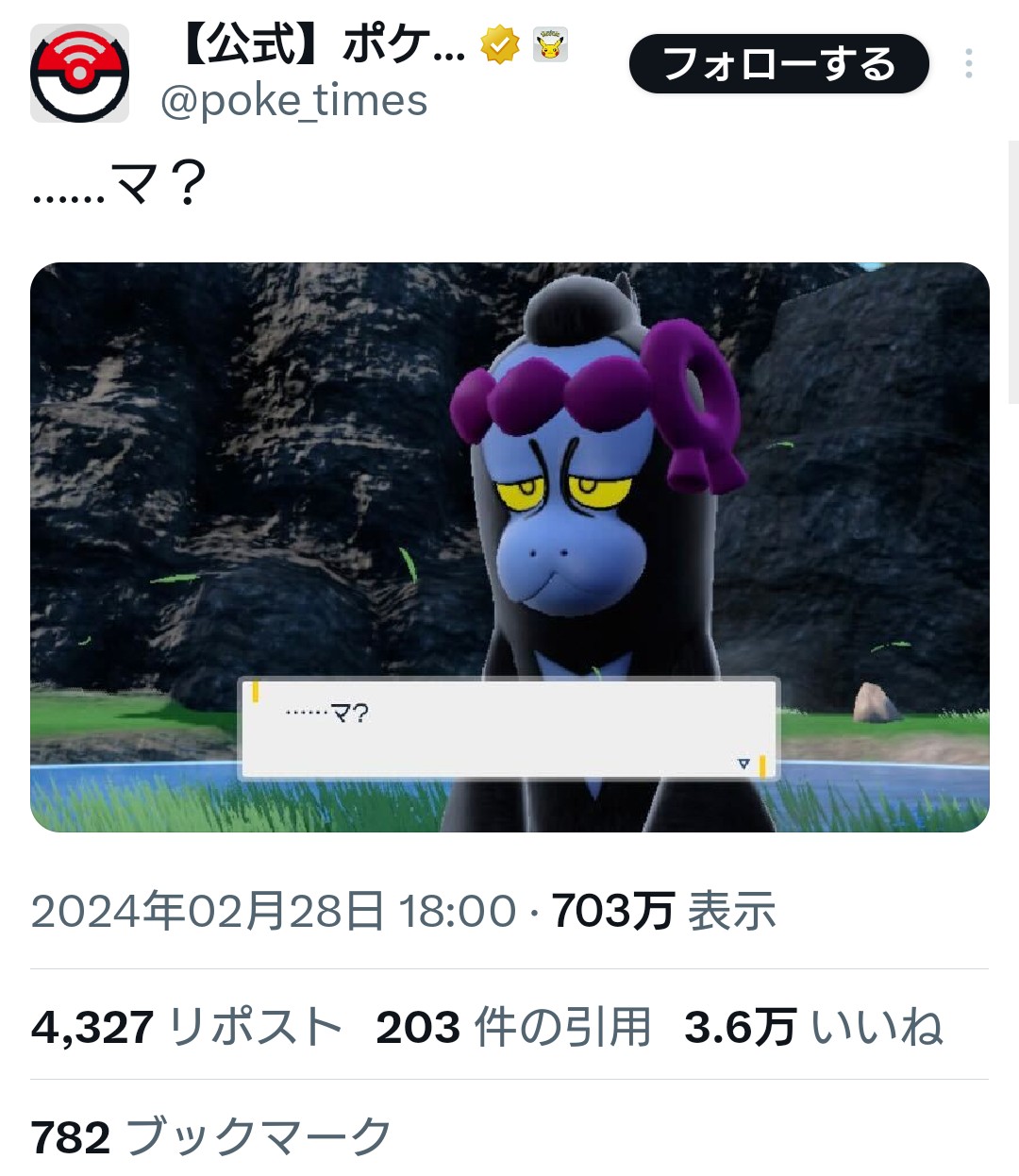
Task: View the 3.6万 いいね likes list
Action: (x=813, y=1027)
